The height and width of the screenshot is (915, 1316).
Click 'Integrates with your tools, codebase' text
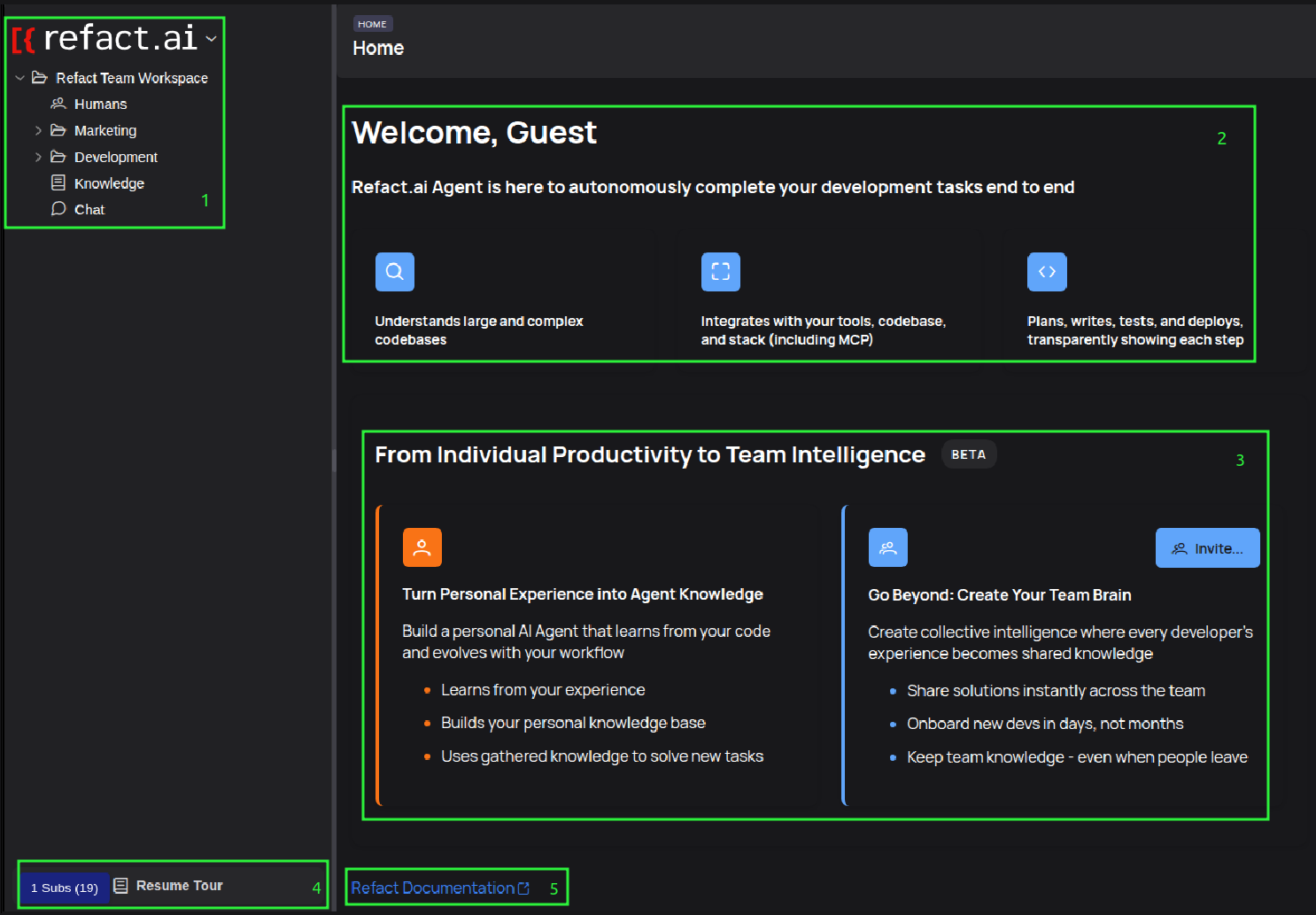click(824, 330)
